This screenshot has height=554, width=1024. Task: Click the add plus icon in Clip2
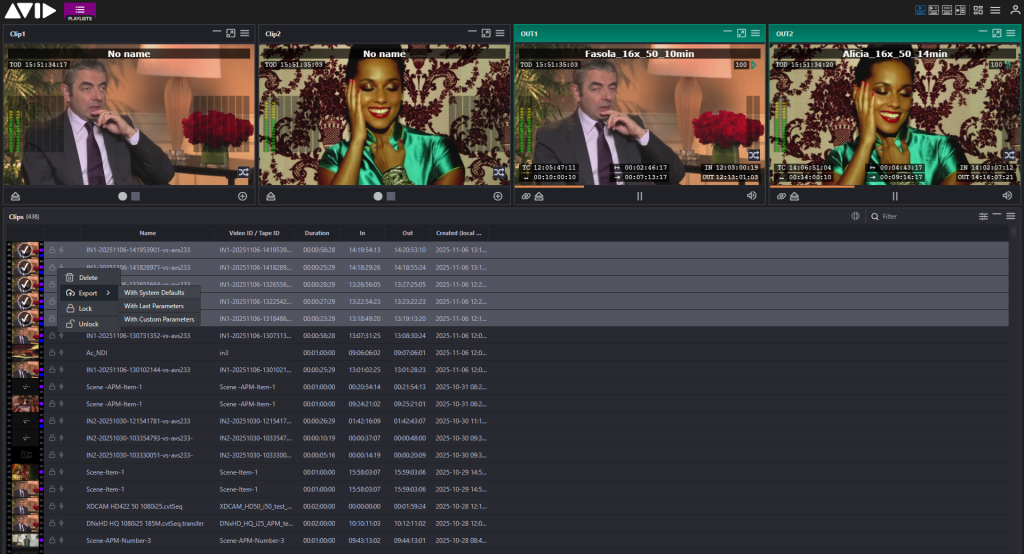pyautogui.click(x=497, y=196)
